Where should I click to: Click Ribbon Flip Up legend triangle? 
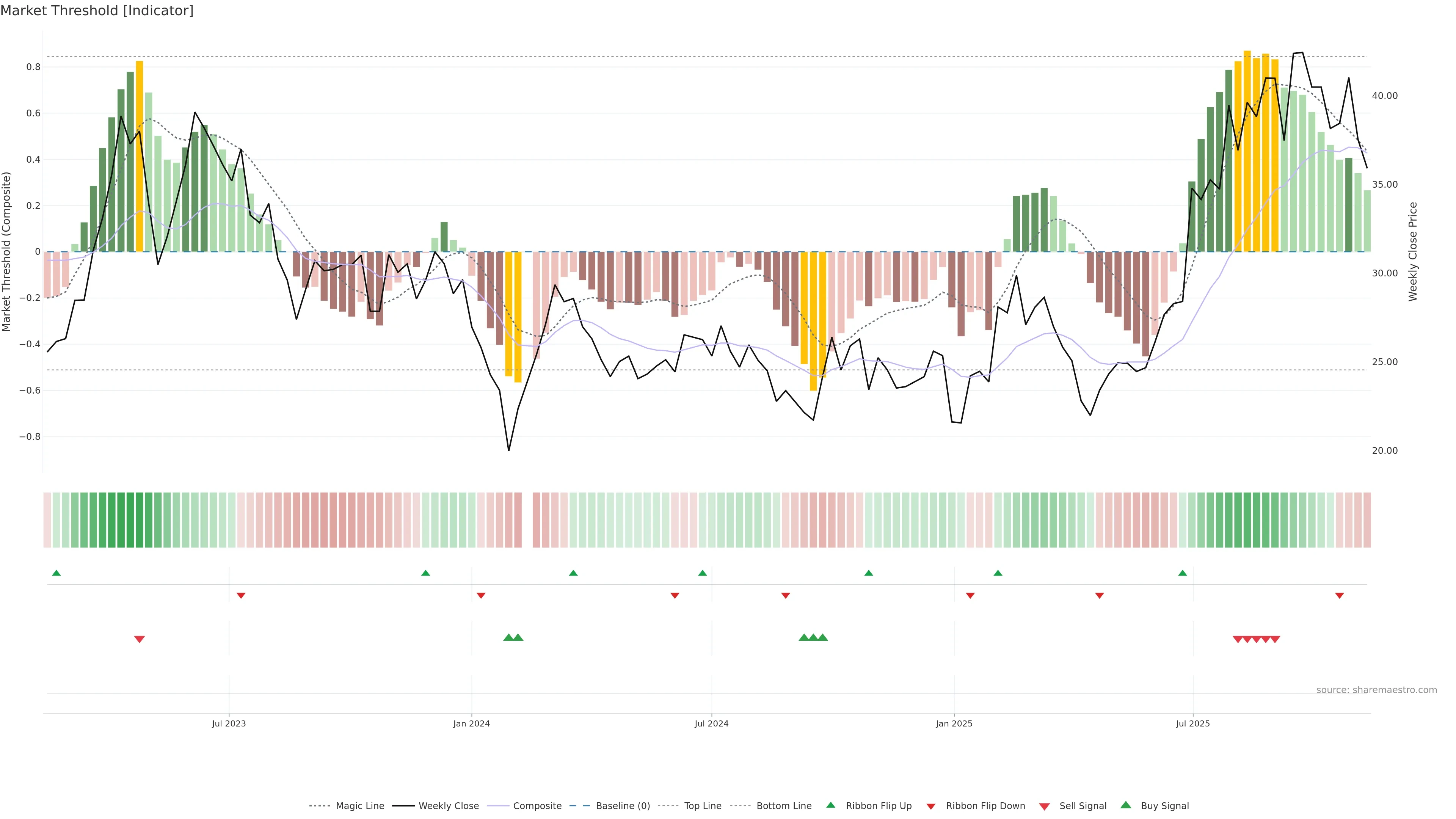click(831, 805)
